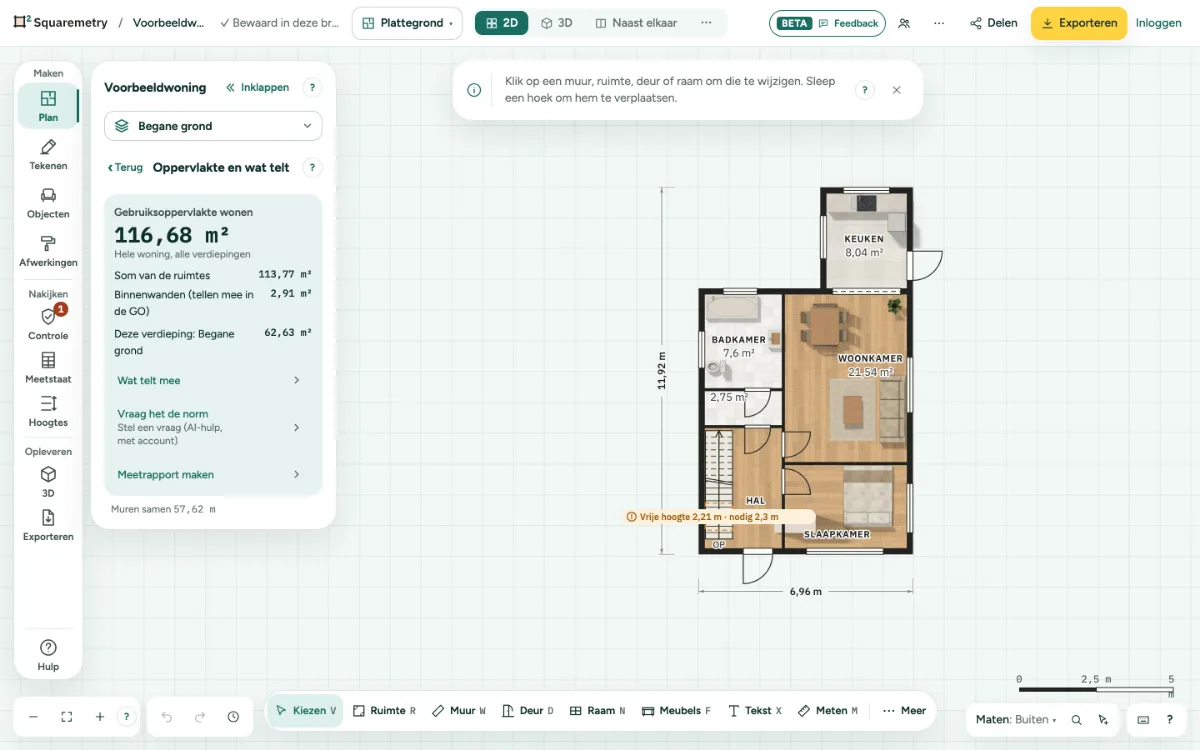Open the collaborators people icon
The image size is (1200, 750).
pos(904,23)
